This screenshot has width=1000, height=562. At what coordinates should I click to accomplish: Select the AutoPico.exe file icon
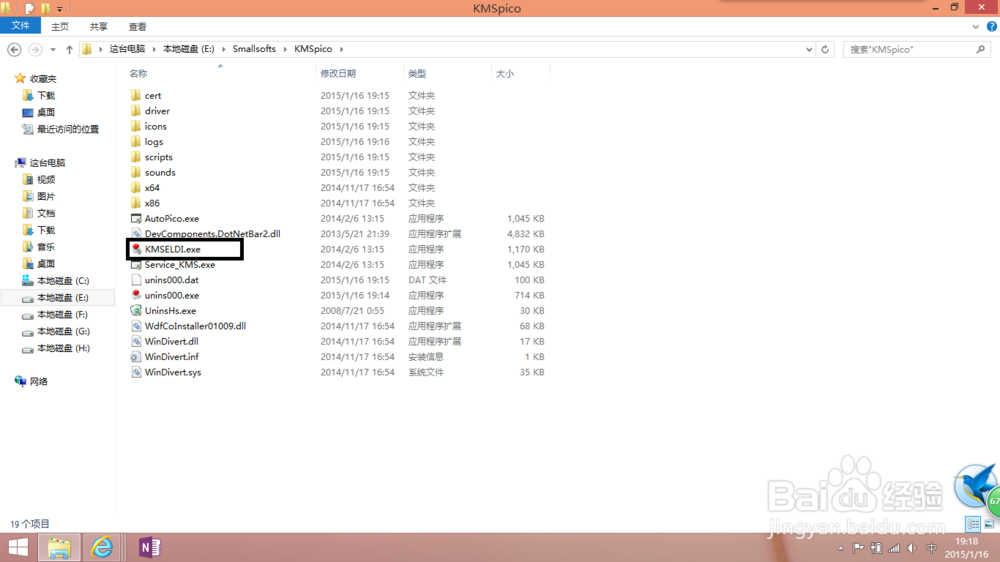136,218
